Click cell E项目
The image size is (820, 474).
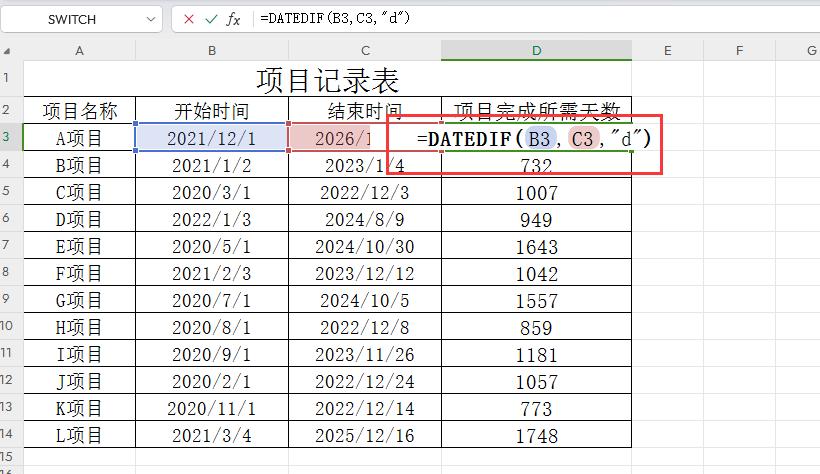[x=79, y=246]
